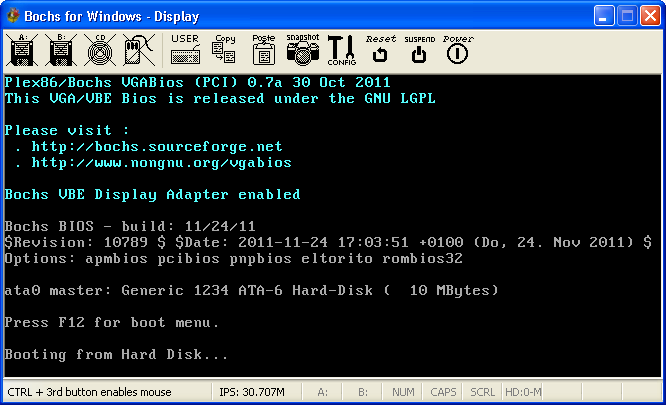Click the Paste clipboard icon
666x405 pixels.
[x=263, y=50]
